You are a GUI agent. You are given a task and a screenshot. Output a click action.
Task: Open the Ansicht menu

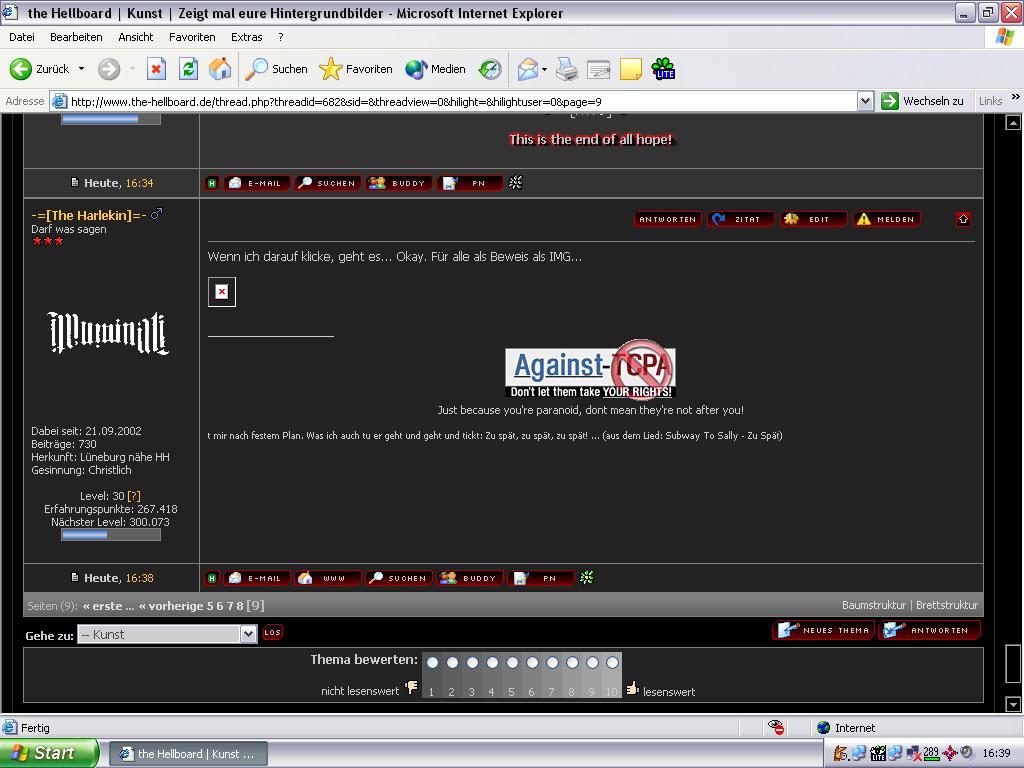(135, 37)
